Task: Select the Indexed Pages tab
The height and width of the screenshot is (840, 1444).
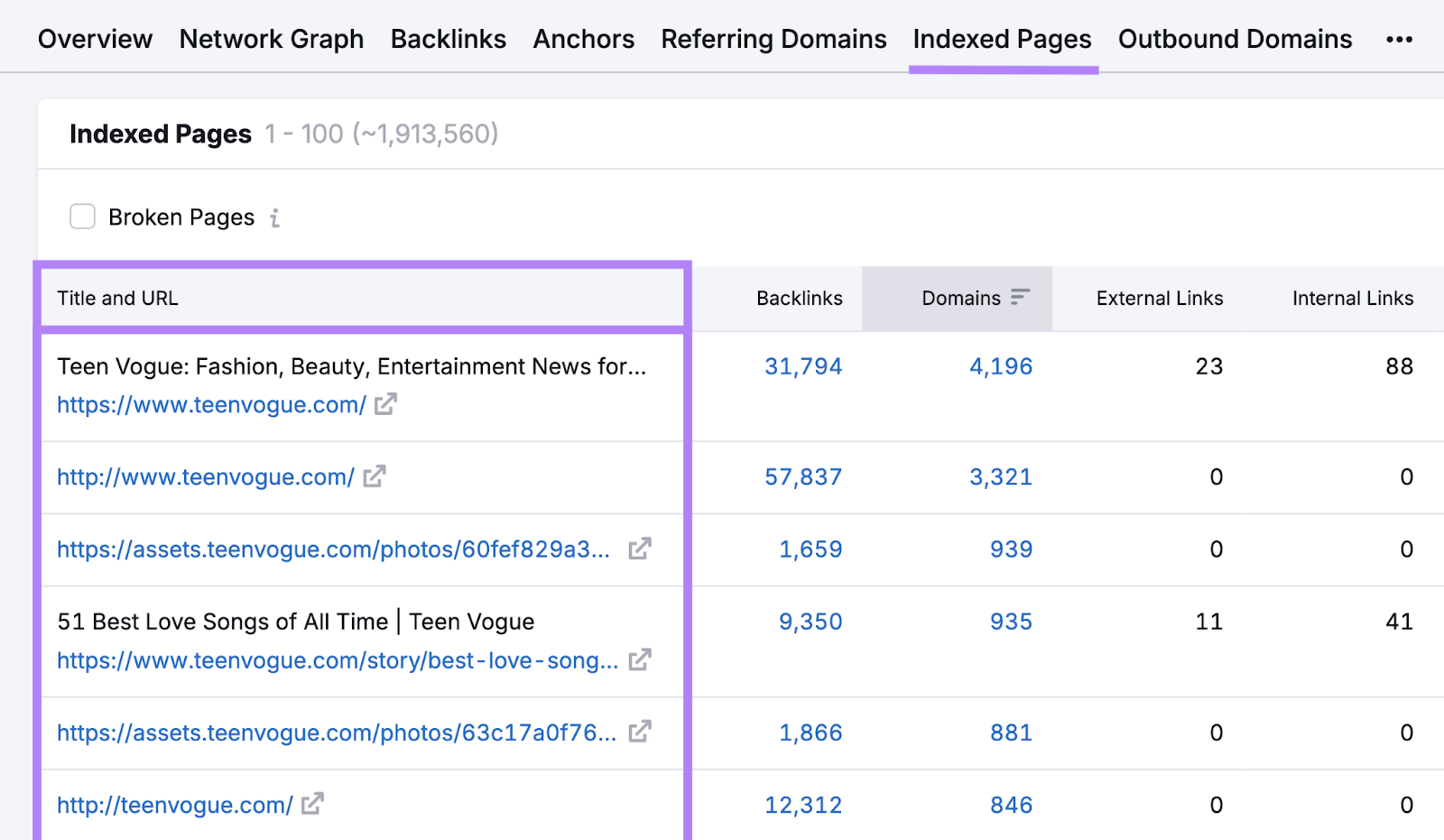Action: coord(1003,39)
